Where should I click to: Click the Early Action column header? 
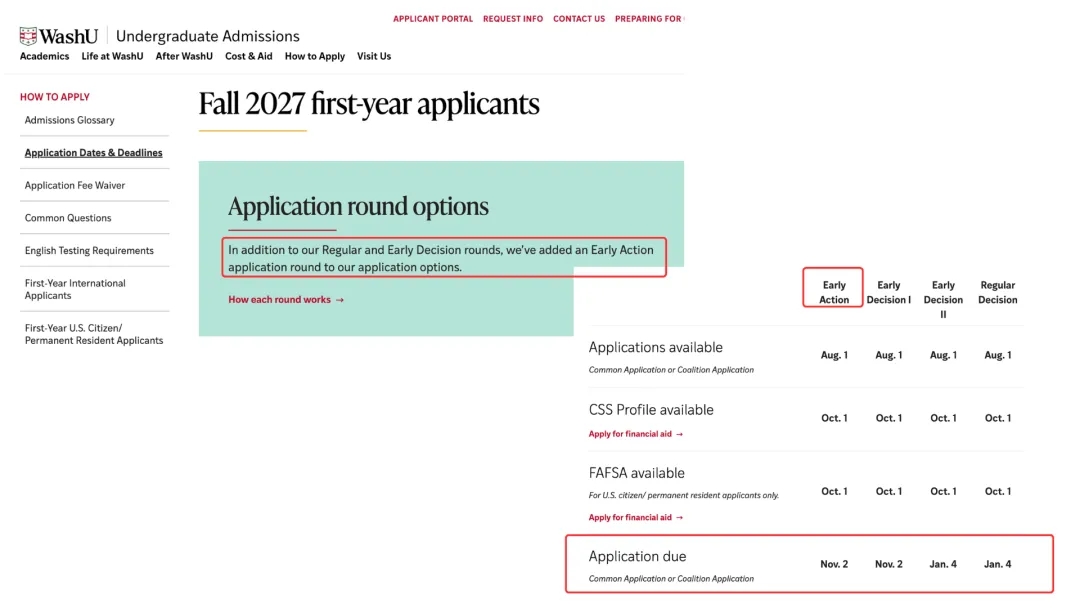[x=833, y=292]
